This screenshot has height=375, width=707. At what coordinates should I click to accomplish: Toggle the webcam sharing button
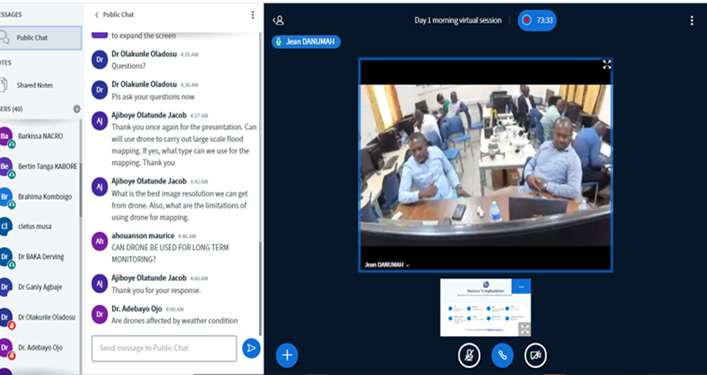tap(535, 355)
